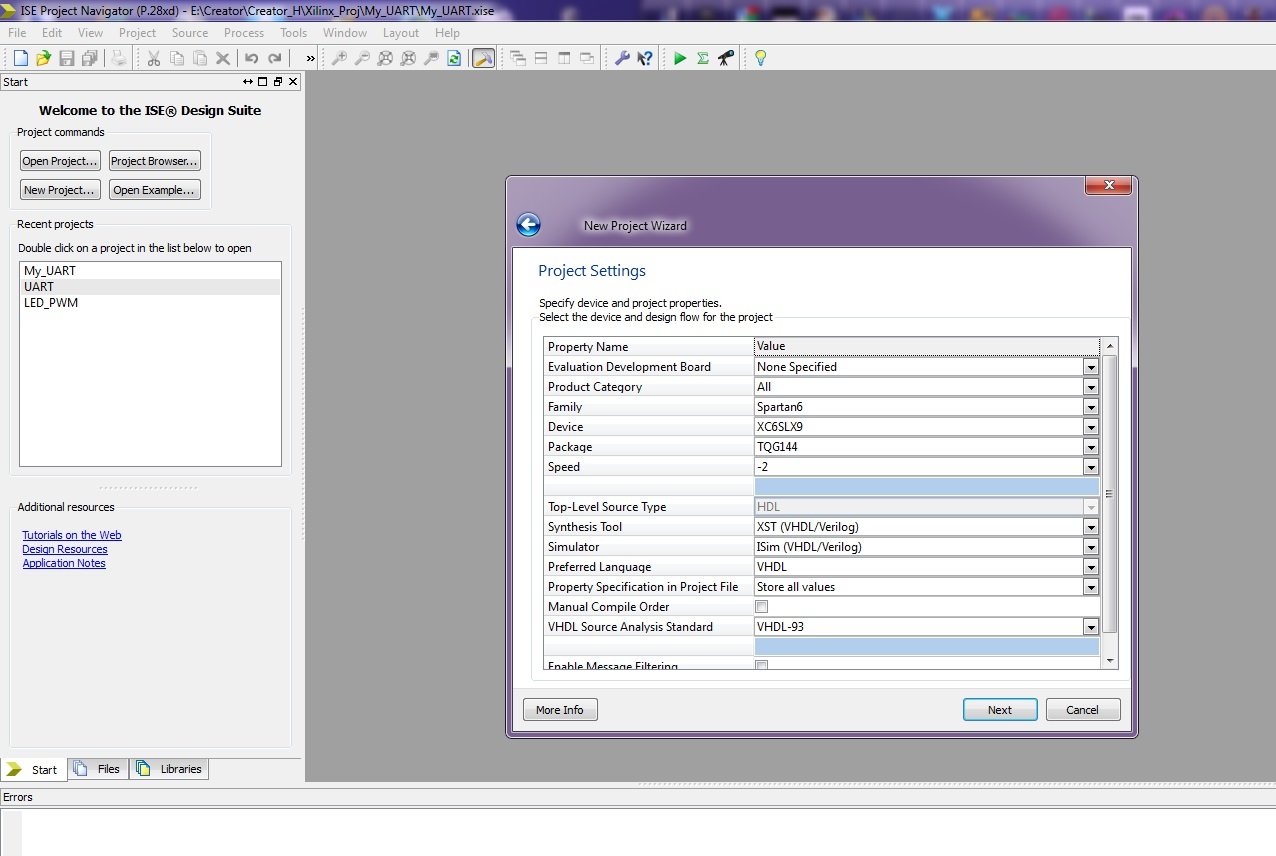Switch to the Libraries tab
Viewport: 1276px width, 856px height.
[170, 769]
